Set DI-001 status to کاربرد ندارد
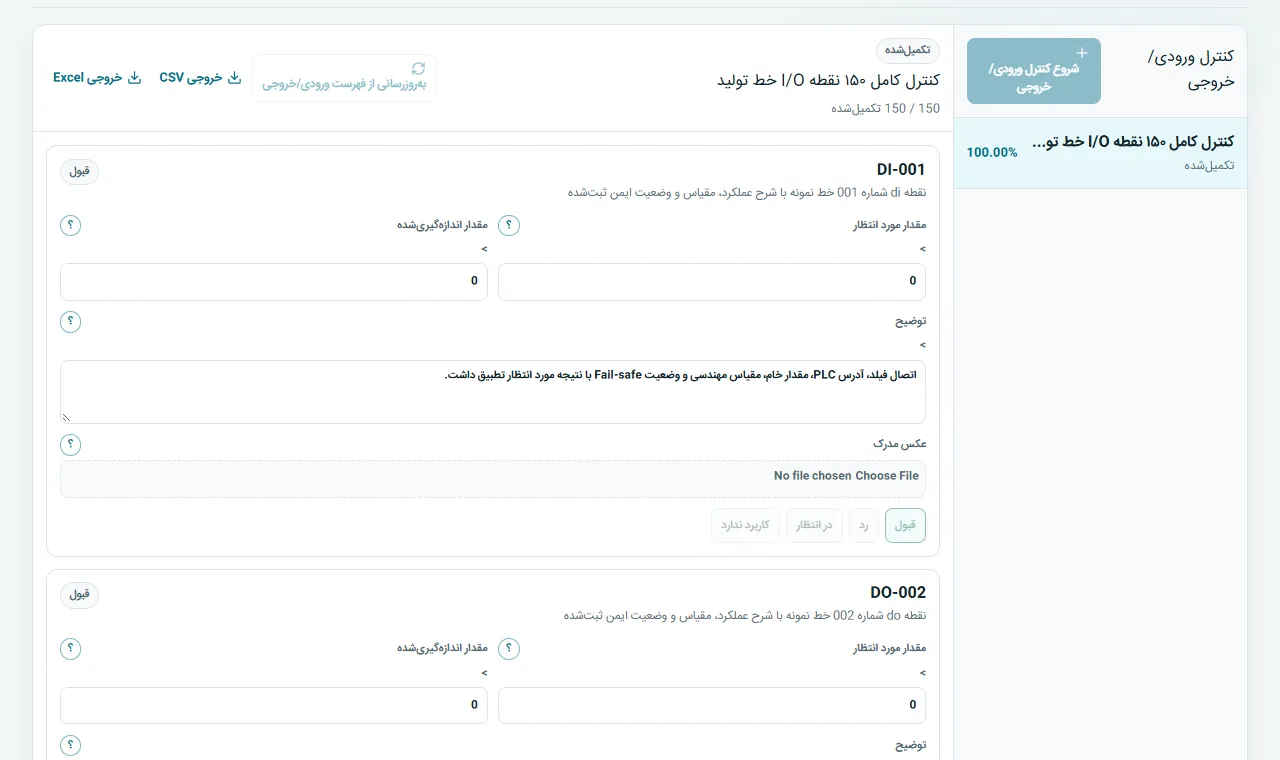 pyautogui.click(x=745, y=525)
